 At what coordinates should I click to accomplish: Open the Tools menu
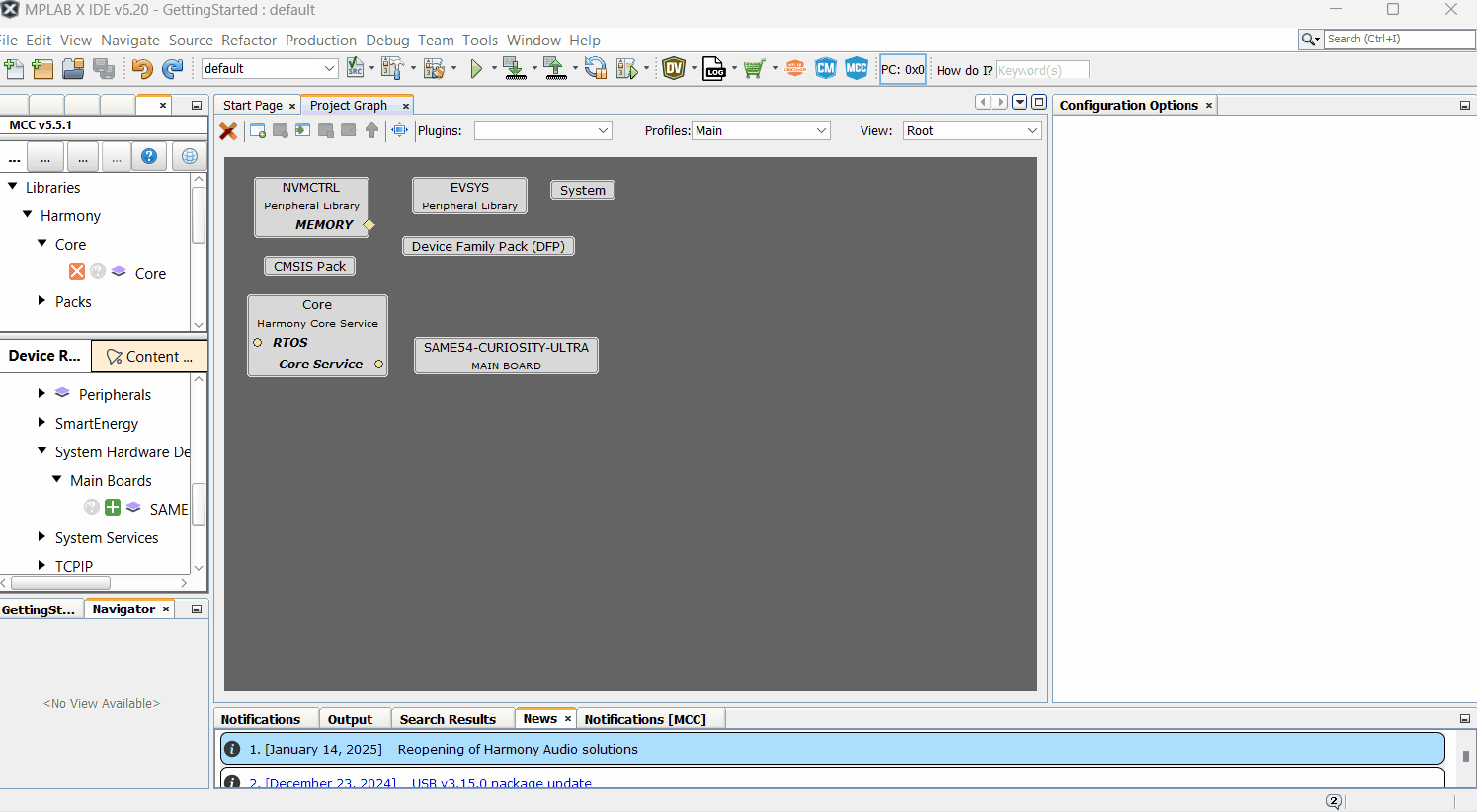click(480, 41)
